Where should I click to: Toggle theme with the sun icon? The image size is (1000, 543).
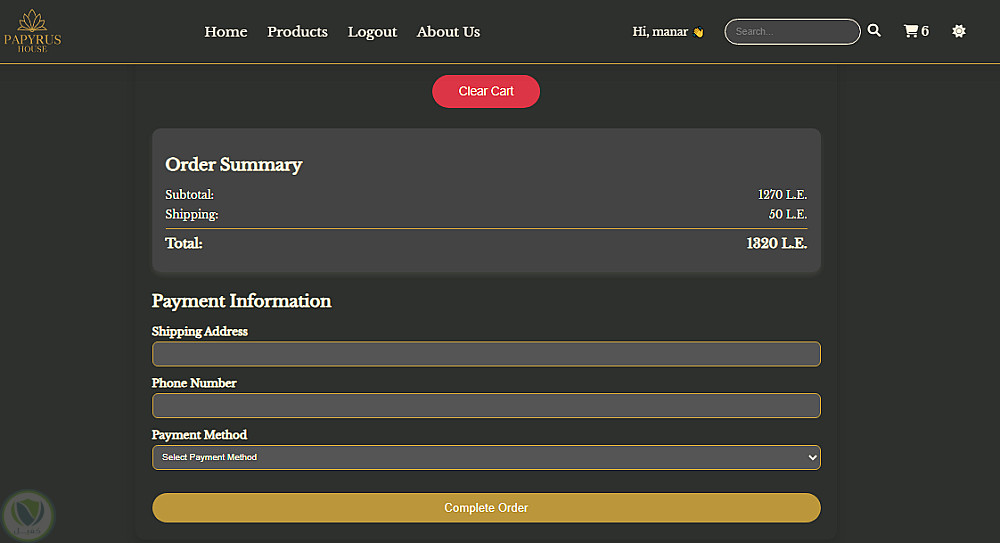[x=959, y=31]
